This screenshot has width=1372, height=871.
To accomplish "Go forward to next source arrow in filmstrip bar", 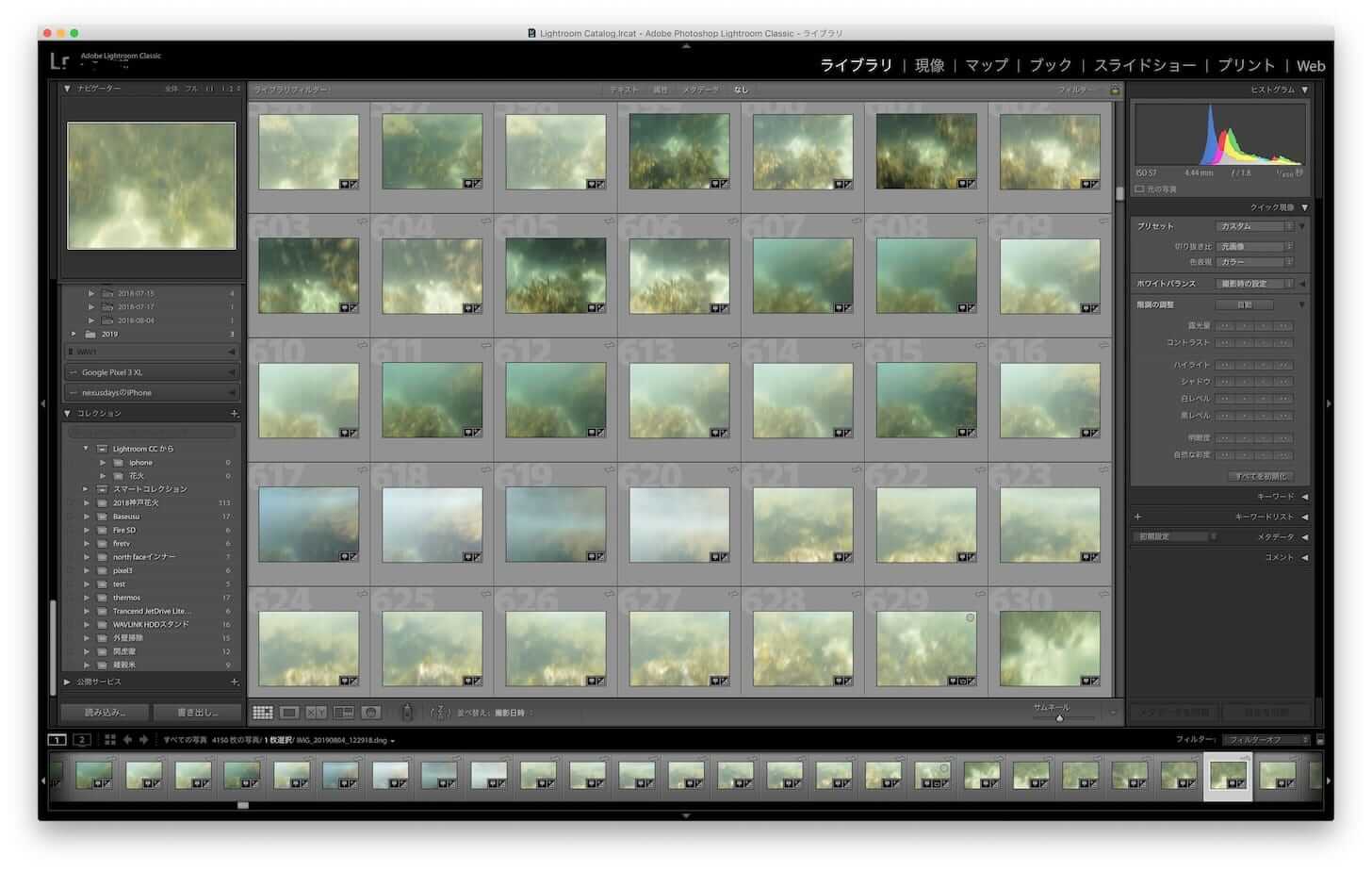I will pyautogui.click(x=144, y=740).
